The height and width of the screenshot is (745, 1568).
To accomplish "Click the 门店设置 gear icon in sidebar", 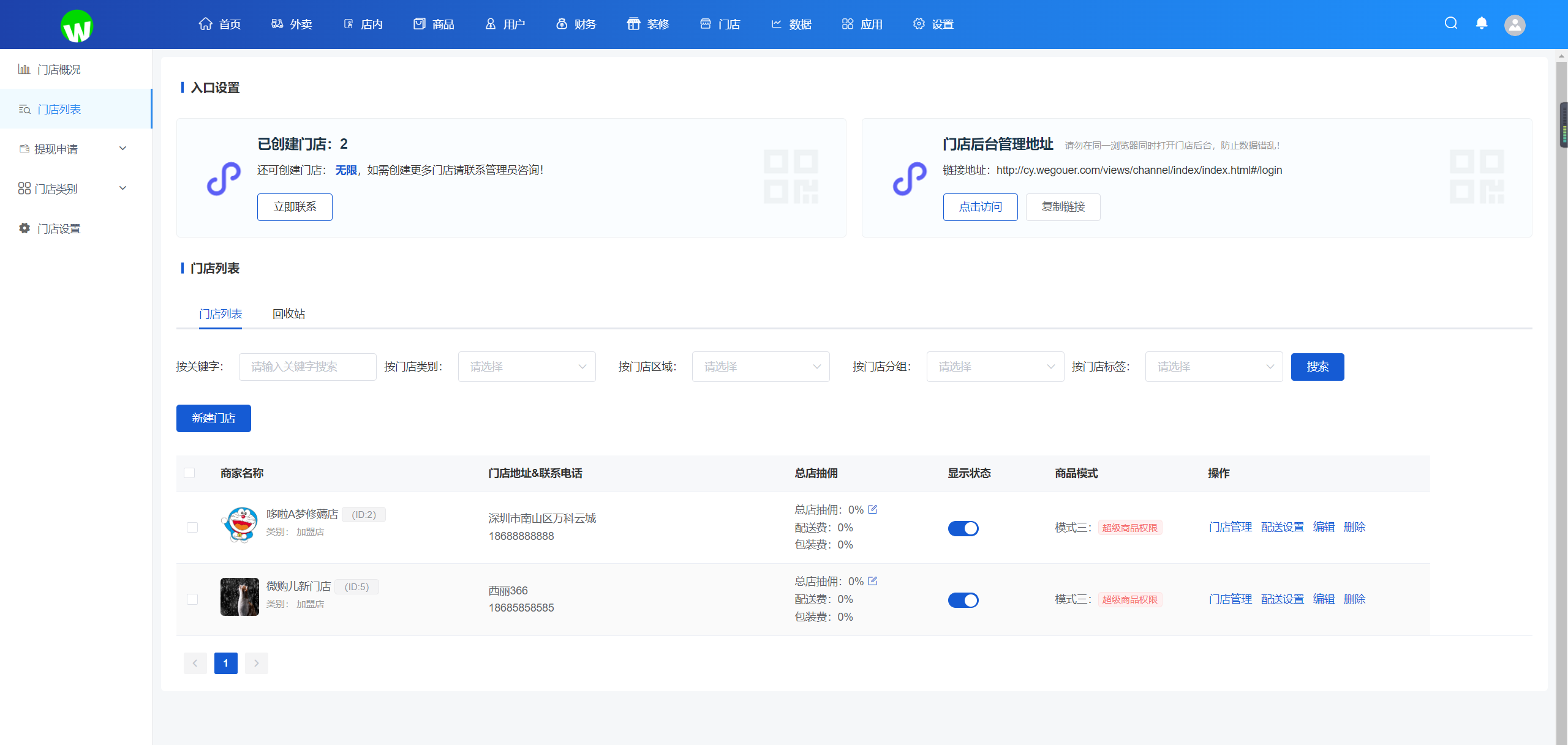I will click(x=24, y=228).
